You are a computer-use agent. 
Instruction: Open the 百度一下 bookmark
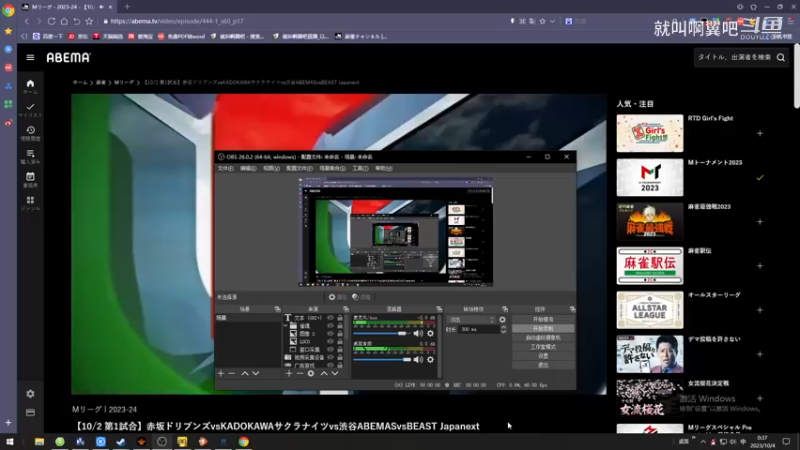(x=48, y=37)
